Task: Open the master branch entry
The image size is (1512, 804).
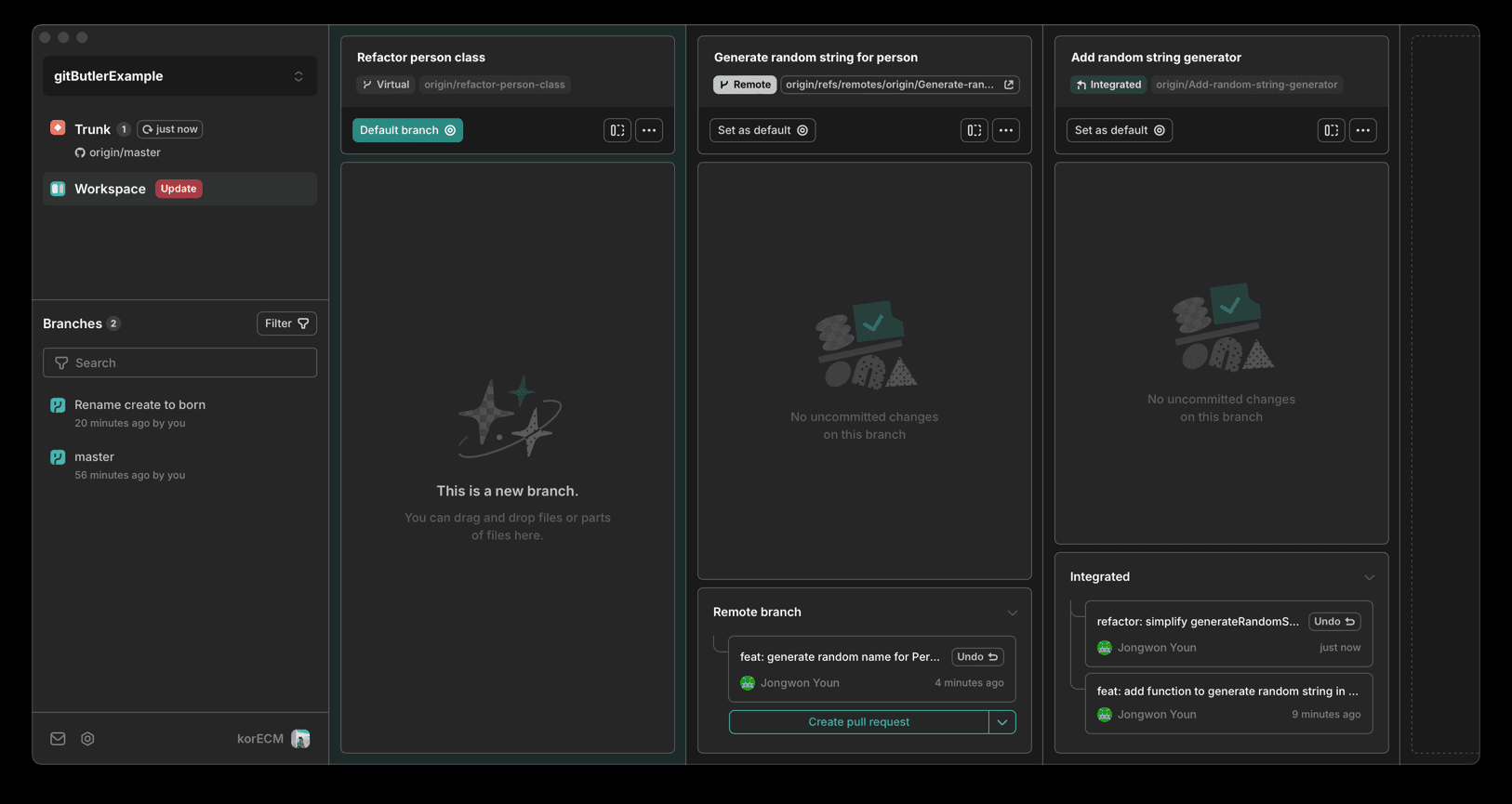Action: click(x=179, y=466)
